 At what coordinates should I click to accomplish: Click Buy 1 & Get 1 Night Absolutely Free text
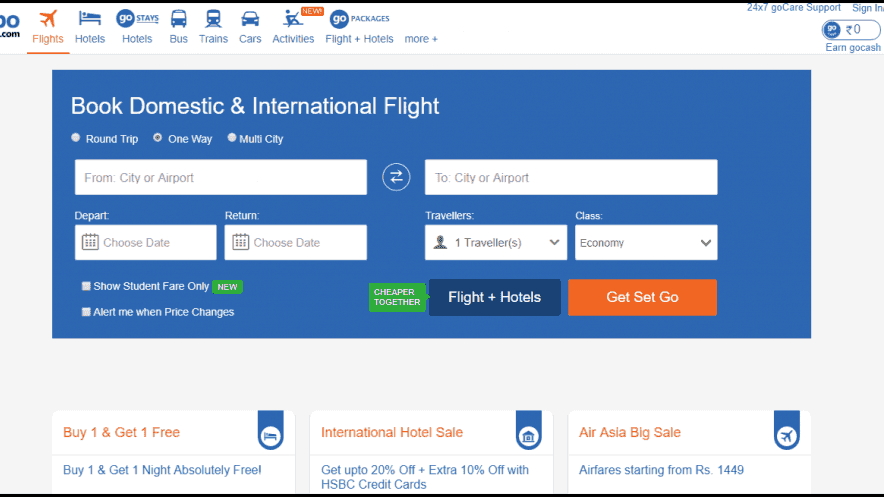(162, 470)
